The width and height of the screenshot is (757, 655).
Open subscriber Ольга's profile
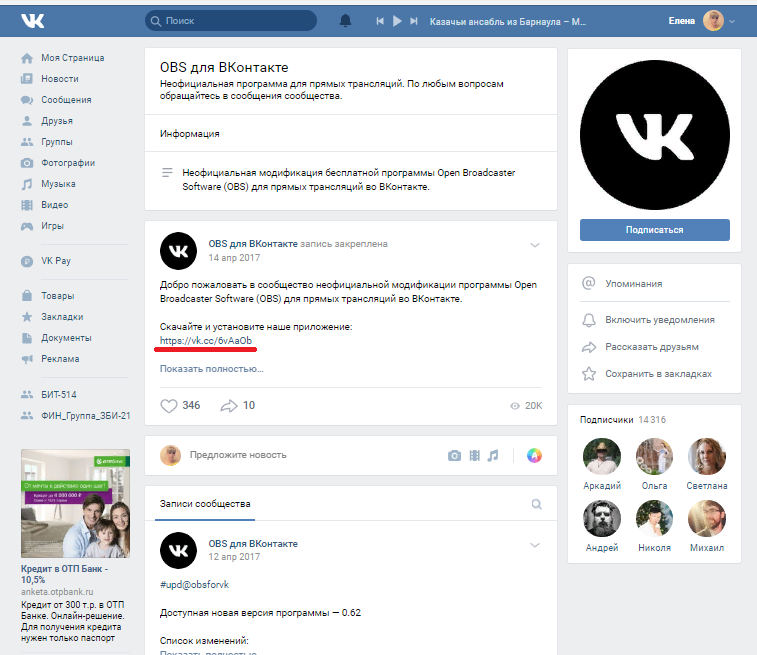tap(655, 457)
